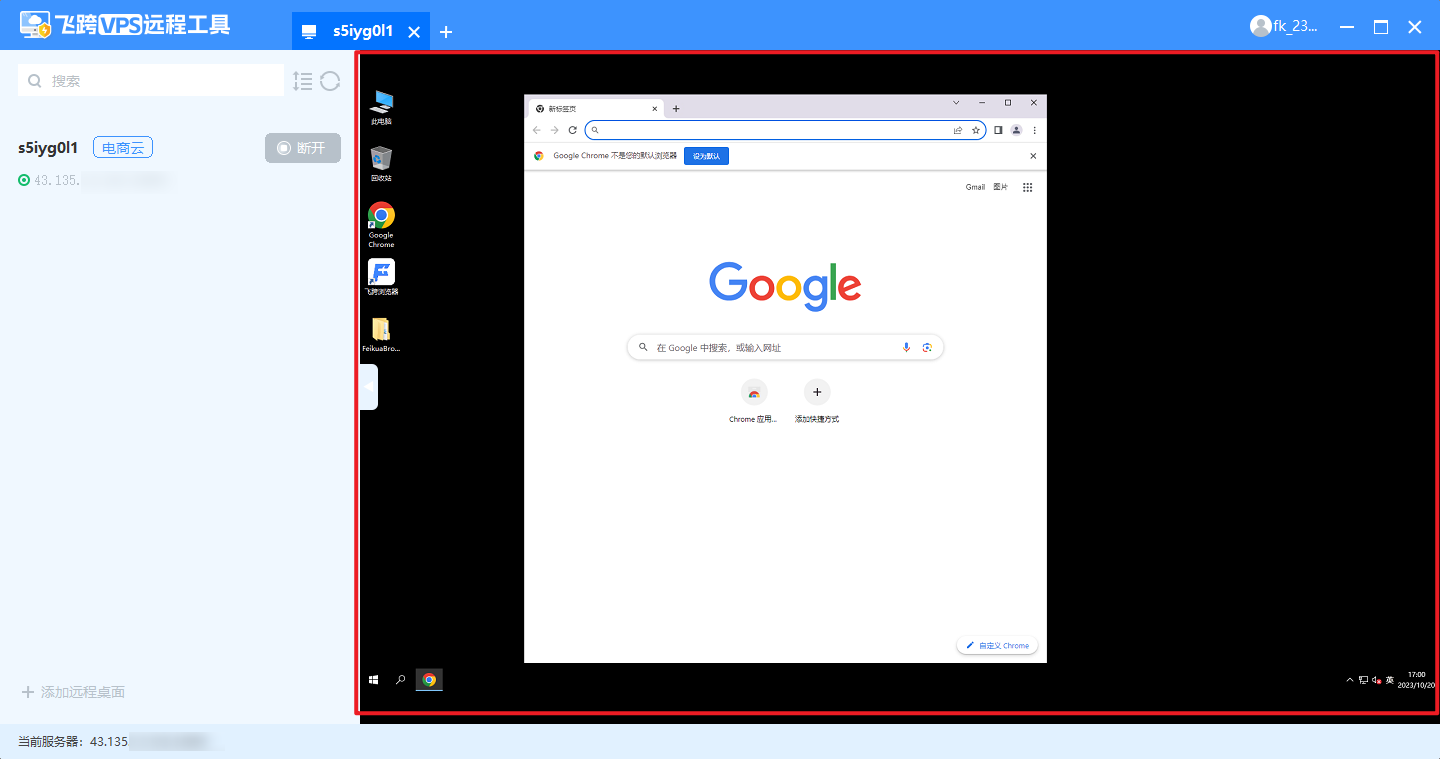Click the Gmail link
The image size is (1440, 759).
[975, 187]
